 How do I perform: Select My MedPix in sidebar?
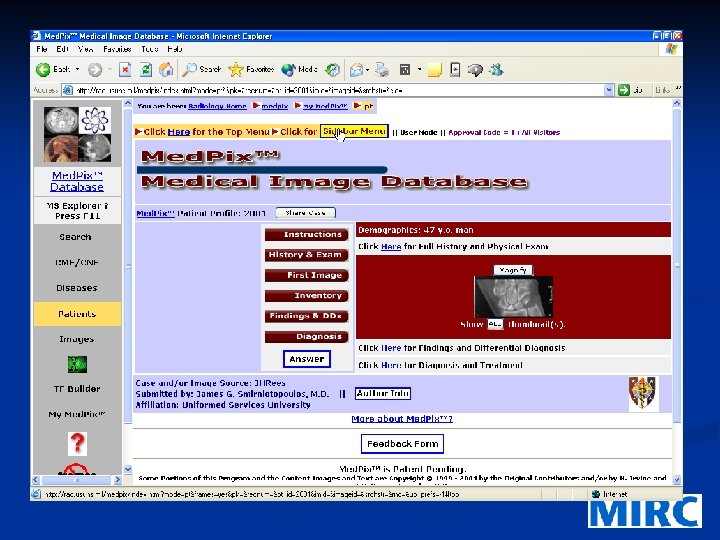(x=77, y=414)
